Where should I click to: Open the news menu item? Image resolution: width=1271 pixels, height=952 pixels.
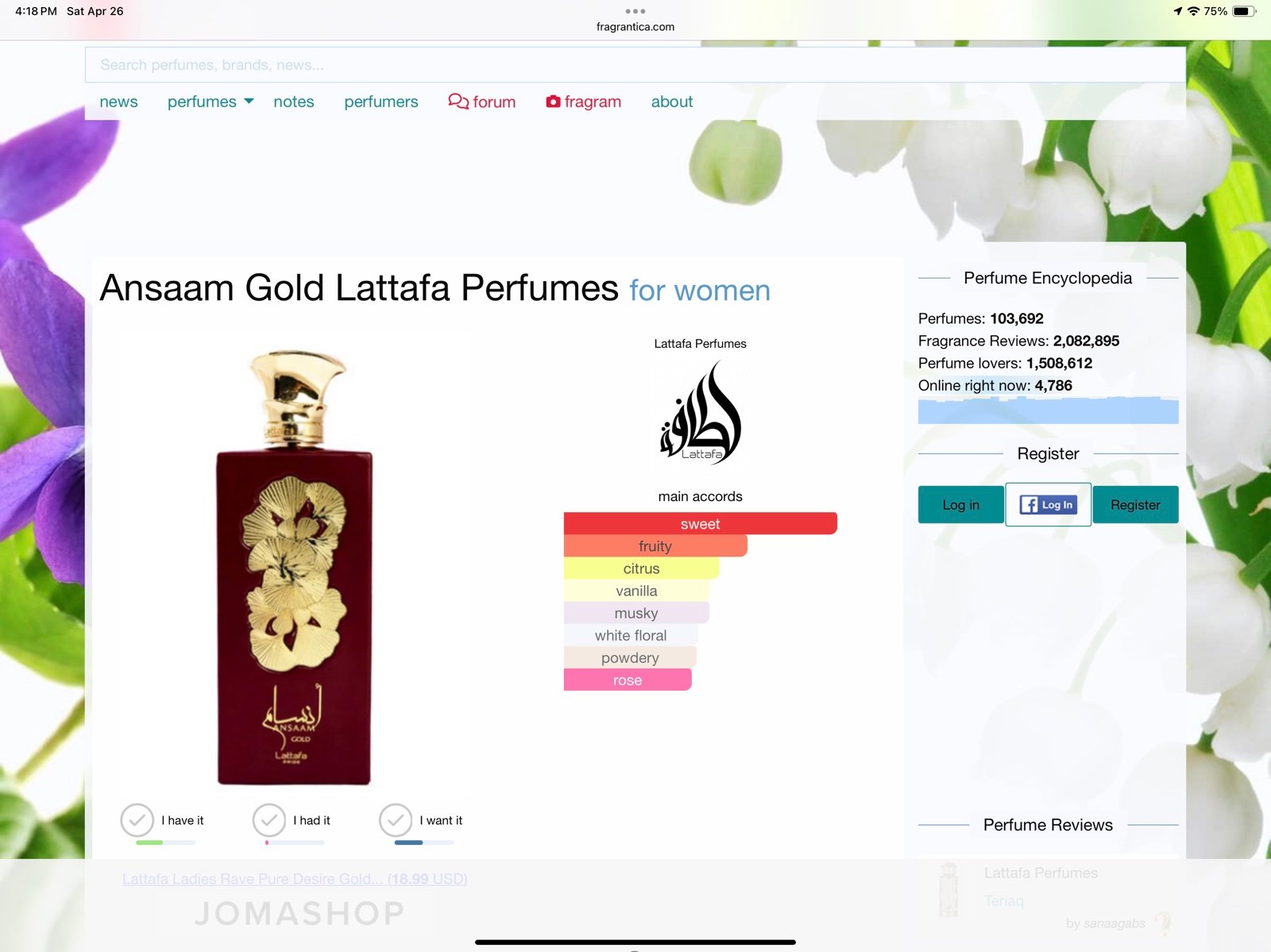coord(118,102)
